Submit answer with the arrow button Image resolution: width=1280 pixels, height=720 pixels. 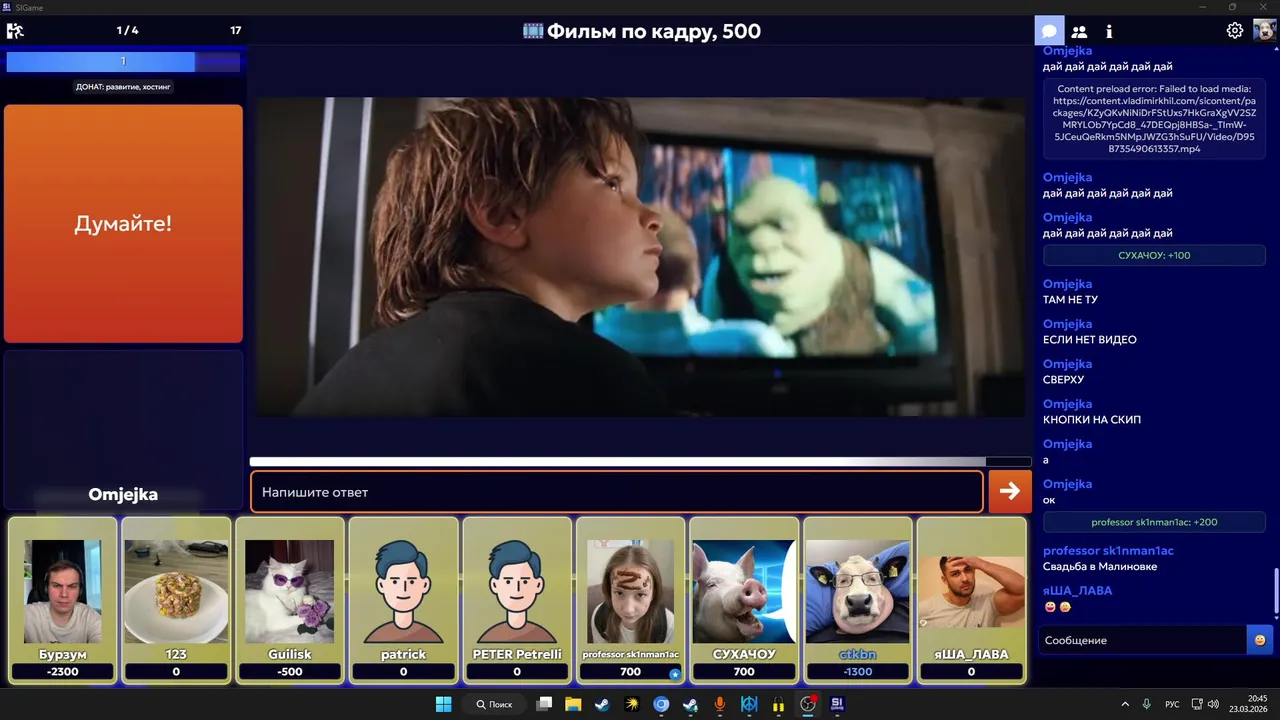pyautogui.click(x=1010, y=491)
